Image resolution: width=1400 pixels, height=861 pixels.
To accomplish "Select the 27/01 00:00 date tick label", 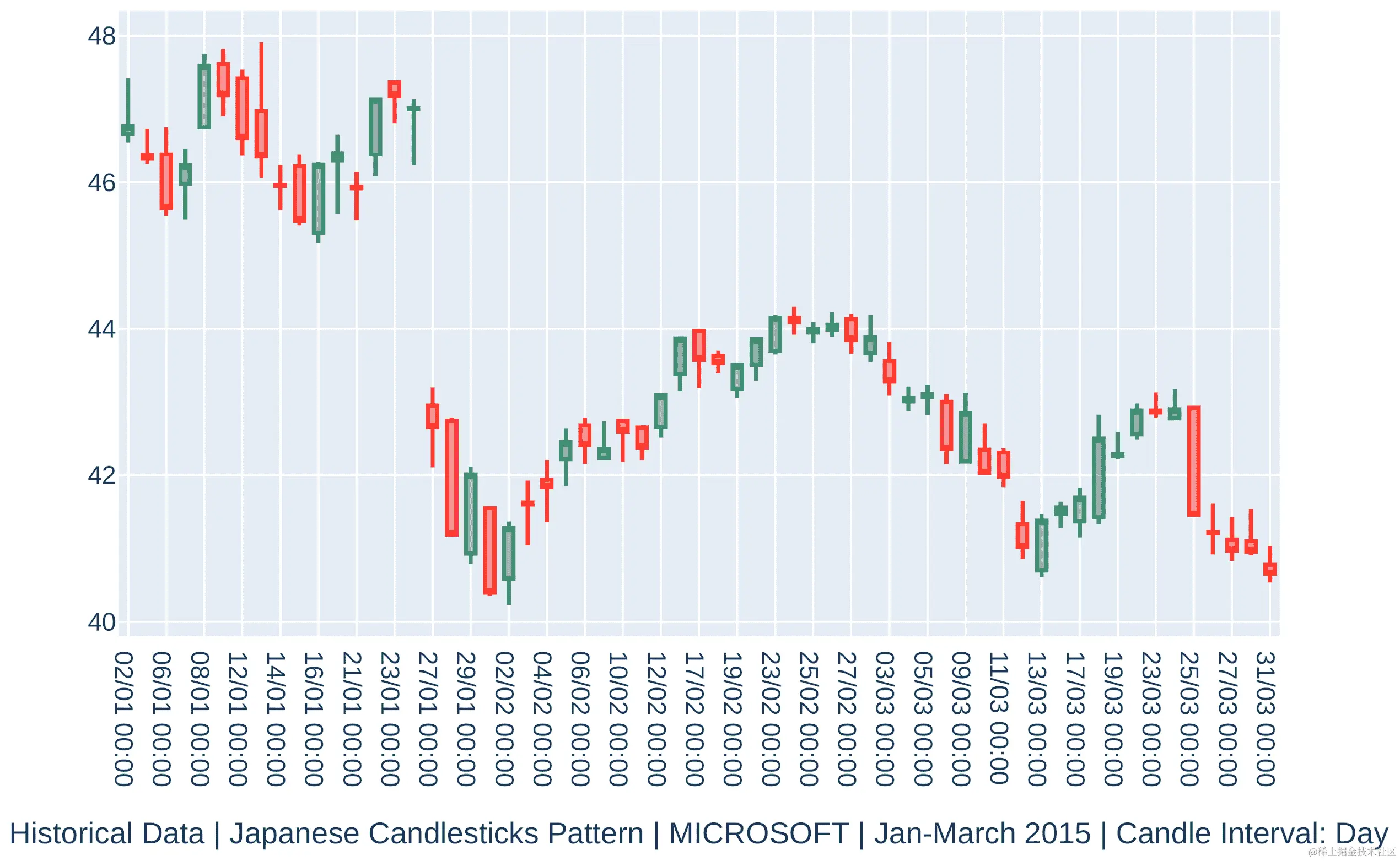I will pos(428,719).
